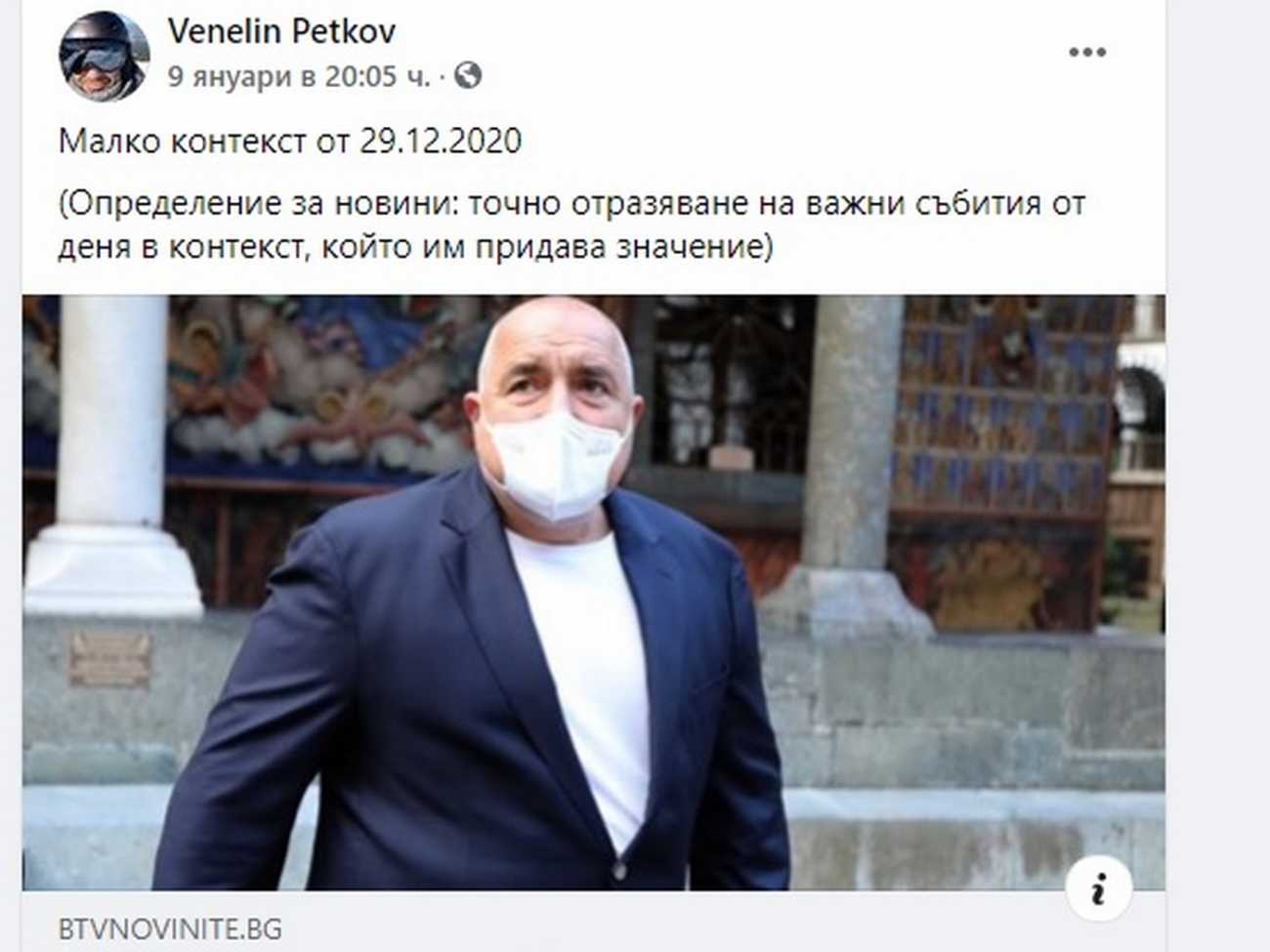Viewport: 1270px width, 952px height.
Task: Click the info 'i' icon on link preview
Action: tap(1099, 889)
